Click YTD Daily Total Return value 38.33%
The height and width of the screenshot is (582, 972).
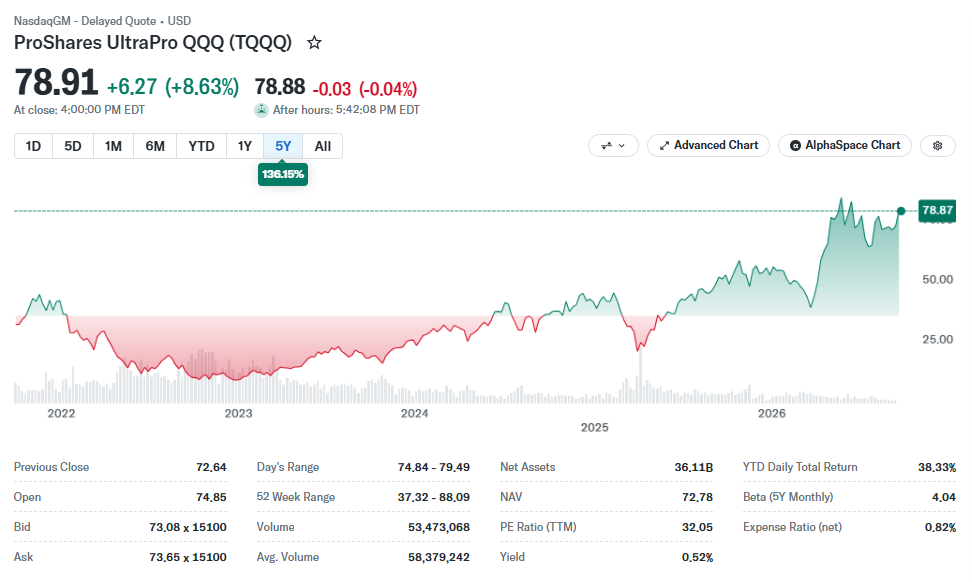coord(937,467)
